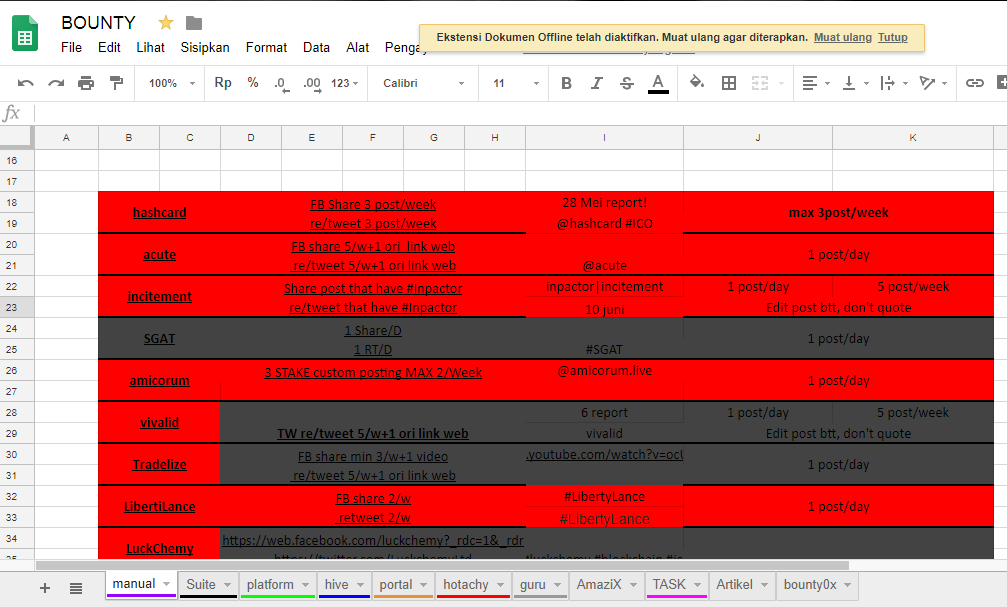Open the Alat menu

[357, 48]
